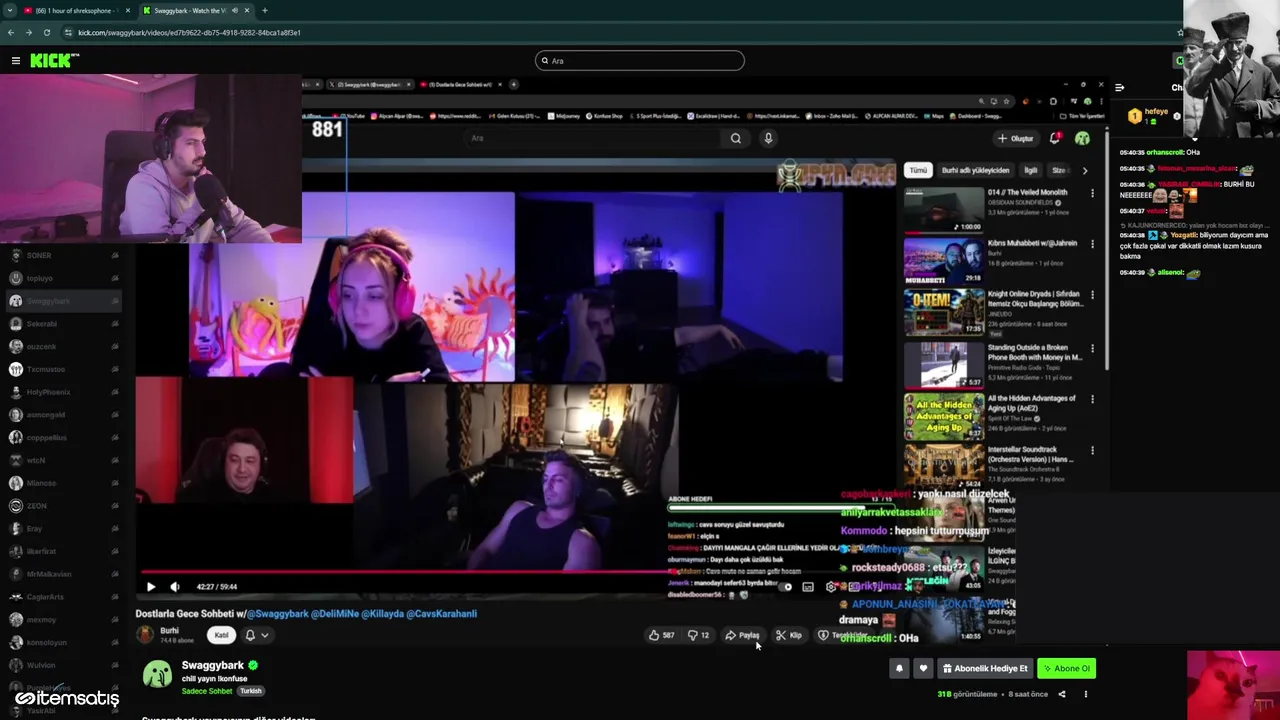
Task: Click the Paylaş share button
Action: 742,635
